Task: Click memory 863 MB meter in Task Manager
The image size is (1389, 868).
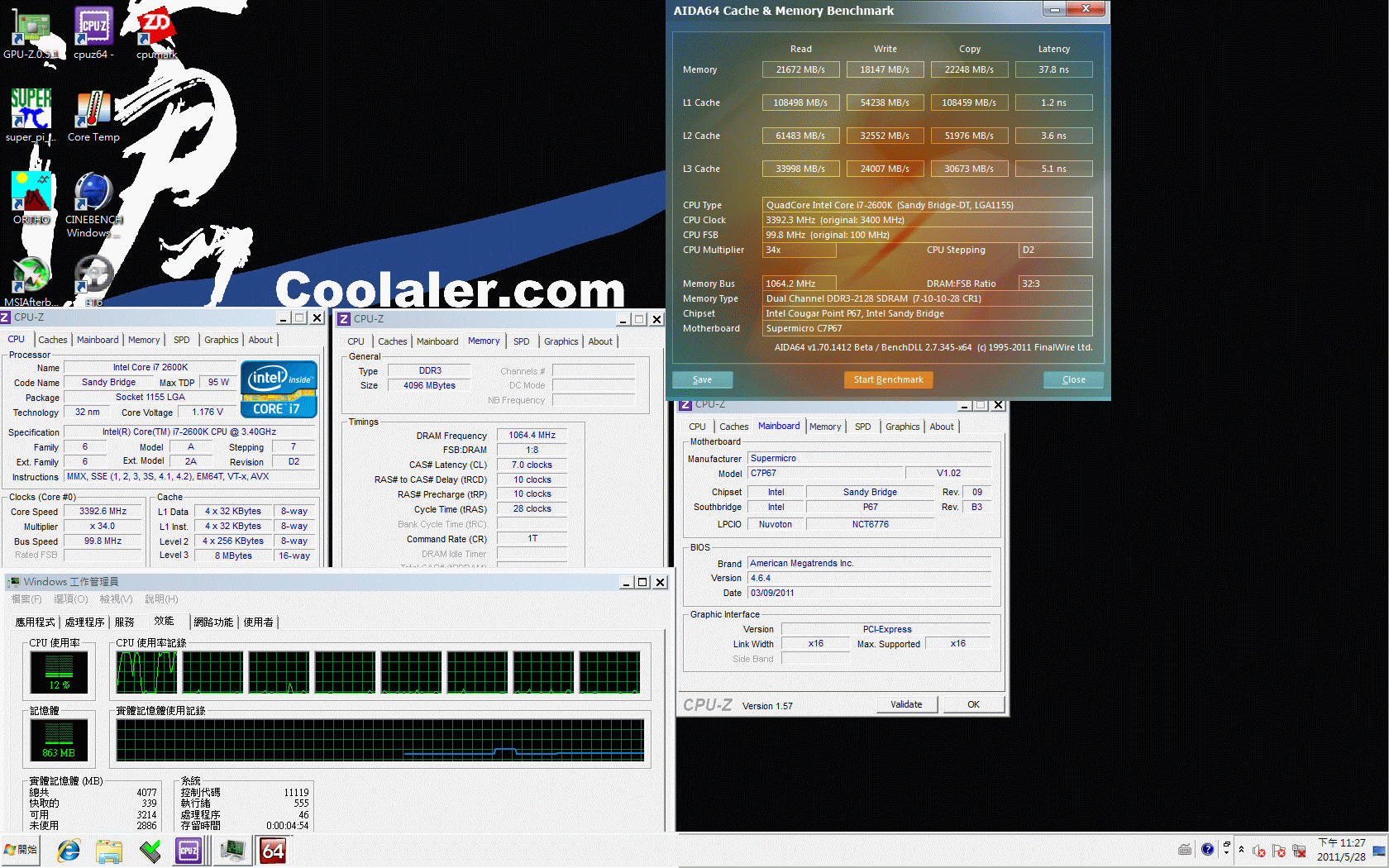Action: pyautogui.click(x=58, y=739)
